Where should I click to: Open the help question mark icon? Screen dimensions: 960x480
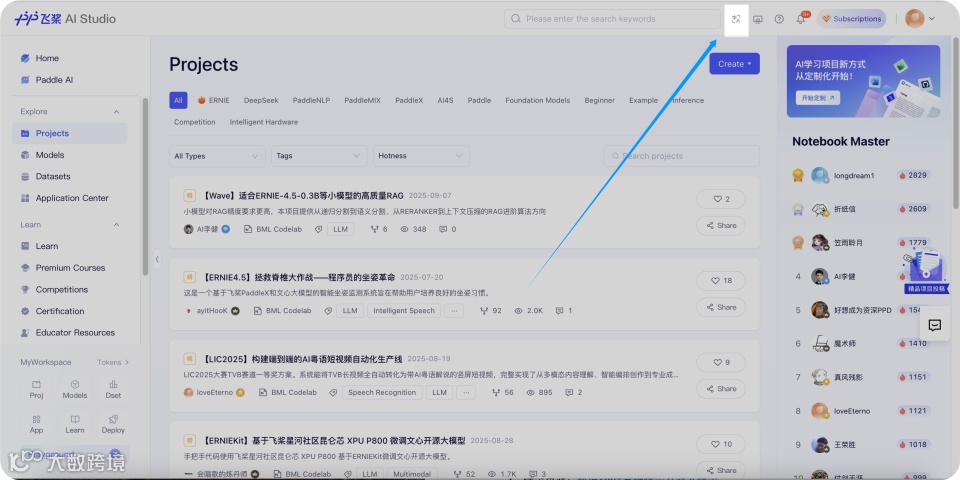click(779, 19)
